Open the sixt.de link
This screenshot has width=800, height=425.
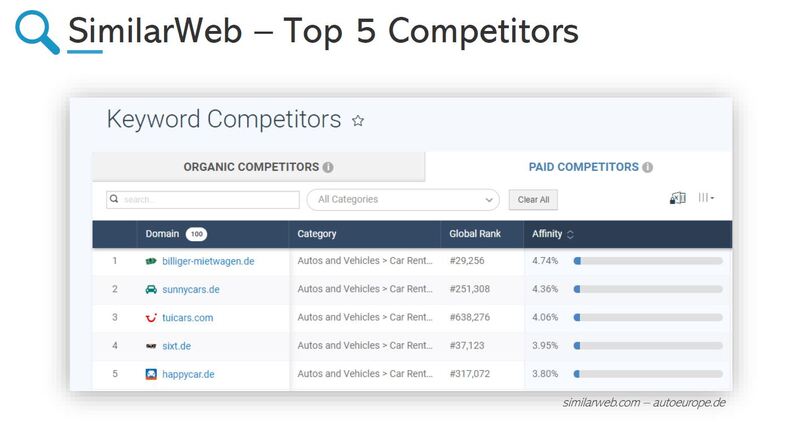(177, 346)
